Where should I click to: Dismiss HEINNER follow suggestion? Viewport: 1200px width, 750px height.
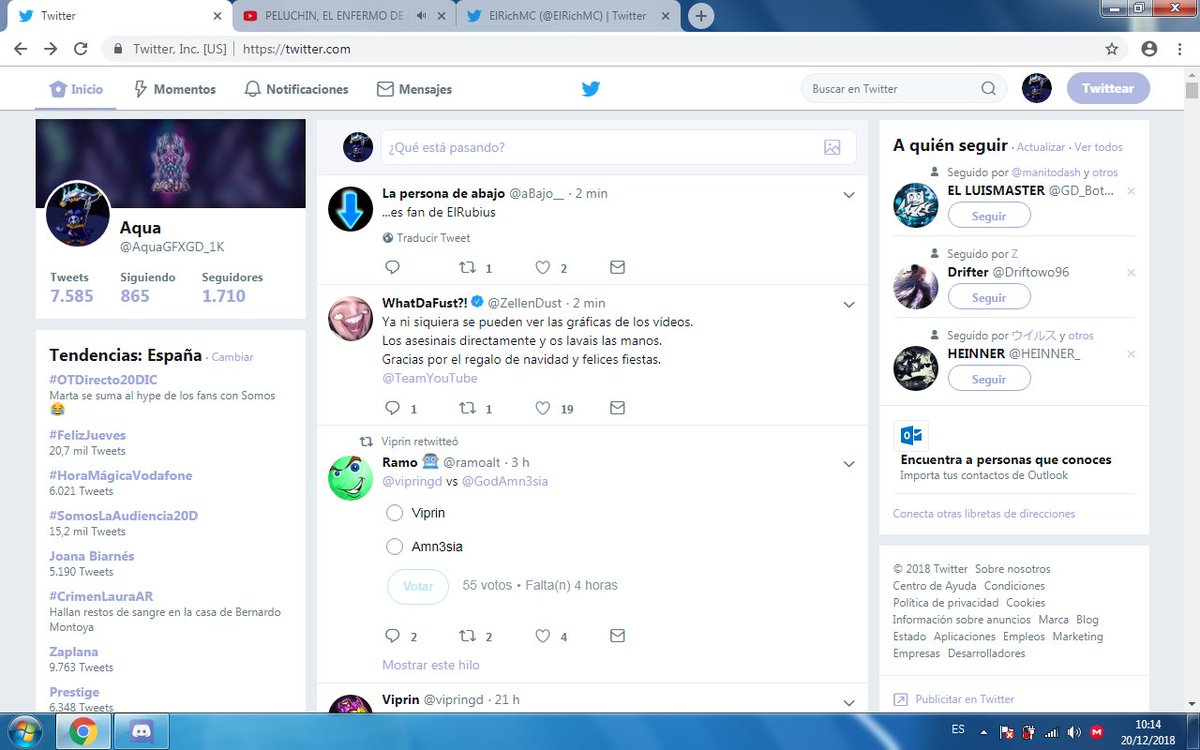point(1131,355)
